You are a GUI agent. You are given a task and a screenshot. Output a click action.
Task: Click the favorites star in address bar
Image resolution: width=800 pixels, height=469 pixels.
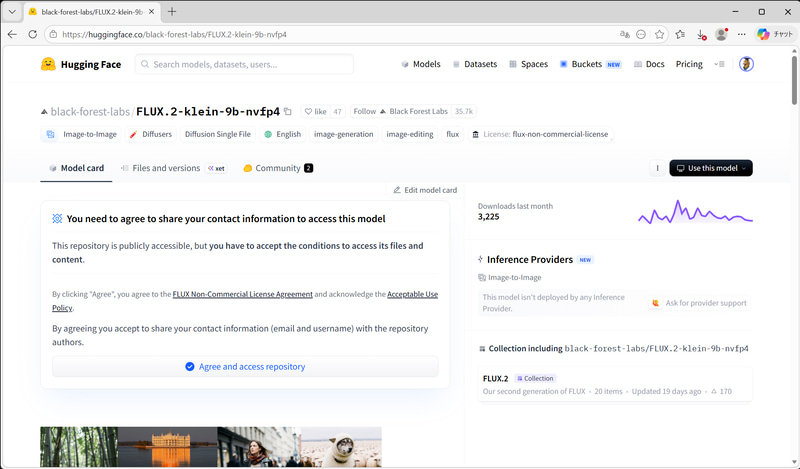pos(660,34)
